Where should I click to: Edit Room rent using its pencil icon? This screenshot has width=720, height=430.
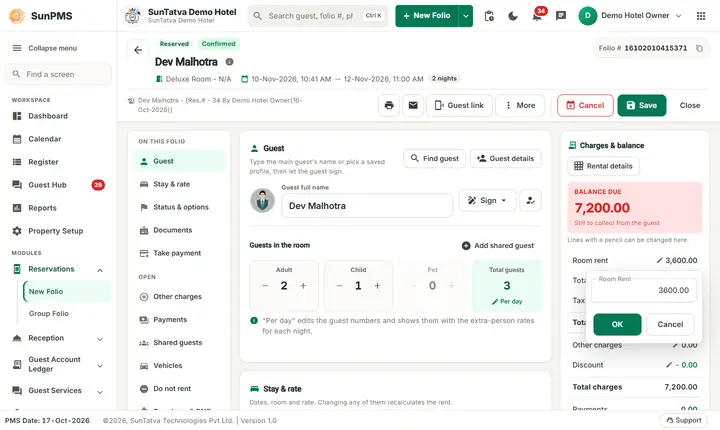click(x=659, y=260)
